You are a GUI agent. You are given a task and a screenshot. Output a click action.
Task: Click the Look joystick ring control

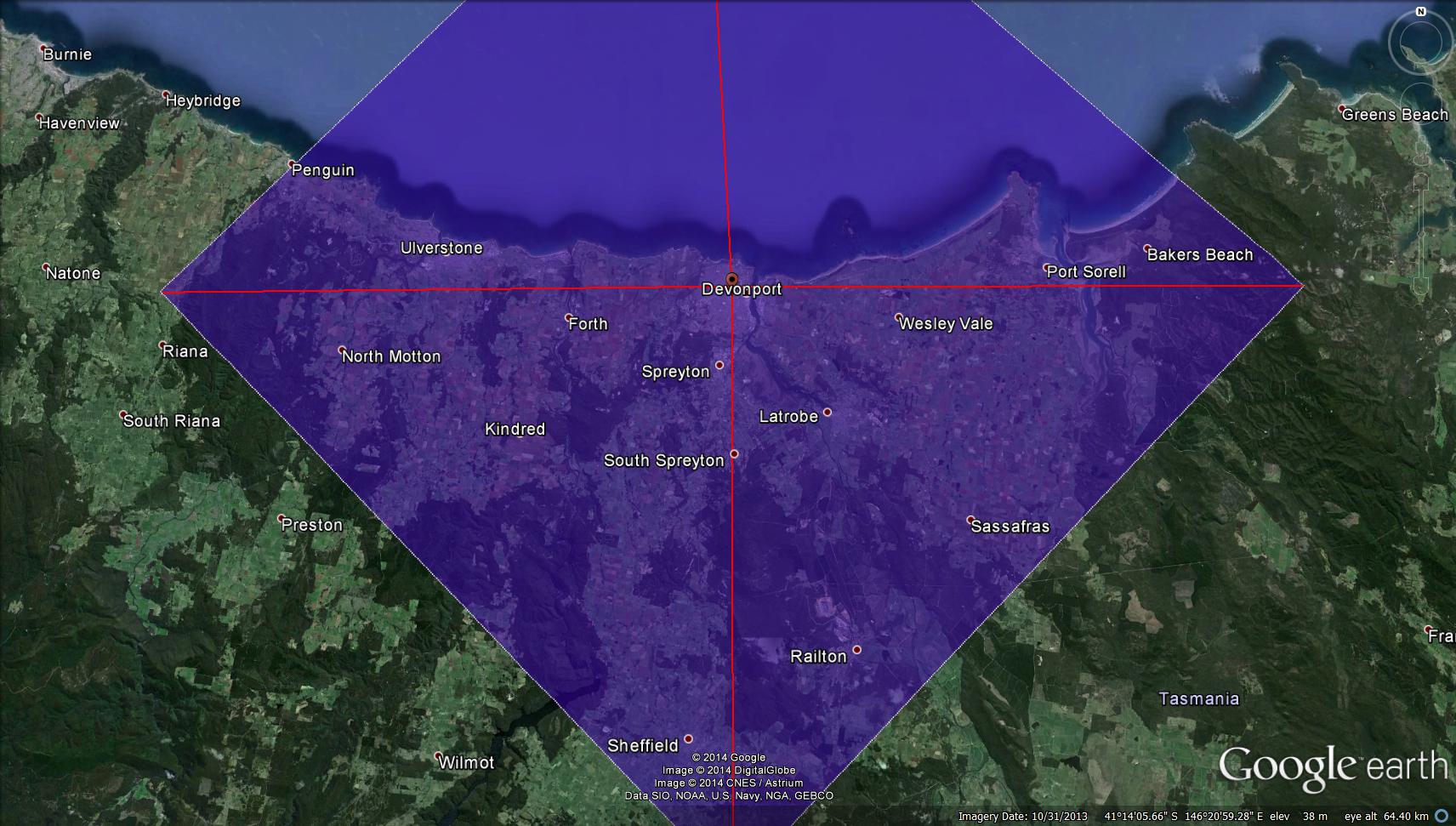point(1420,44)
